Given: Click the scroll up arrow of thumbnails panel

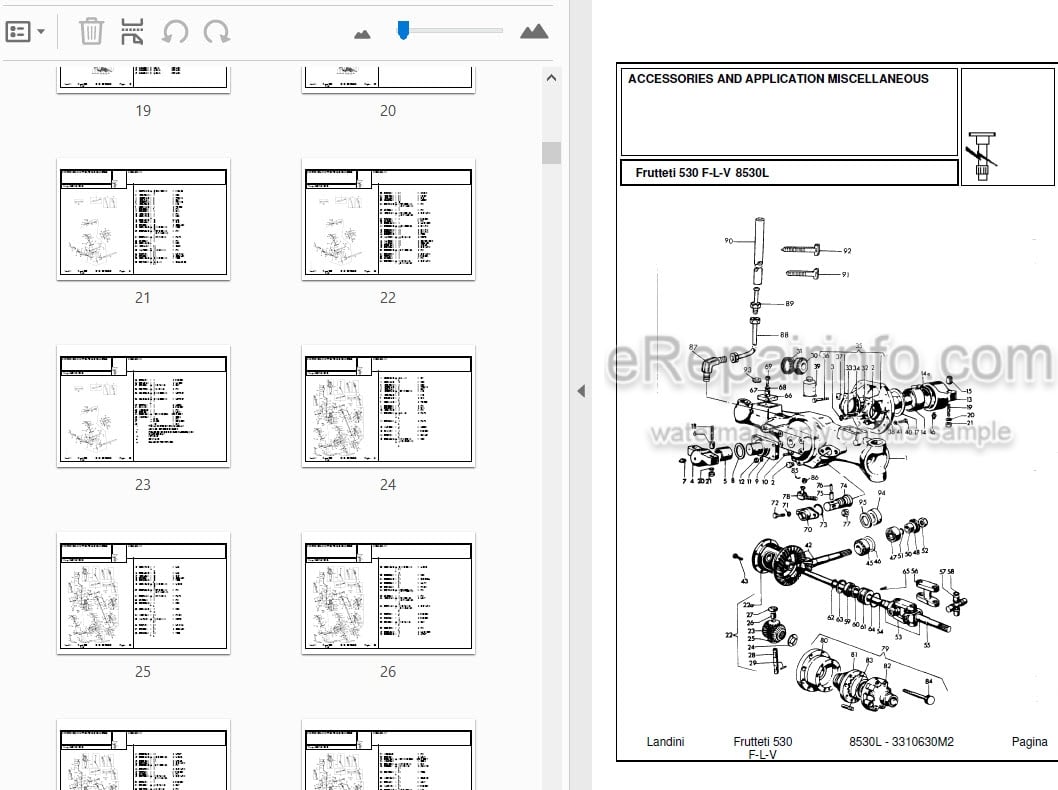Looking at the screenshot, I should 551,78.
